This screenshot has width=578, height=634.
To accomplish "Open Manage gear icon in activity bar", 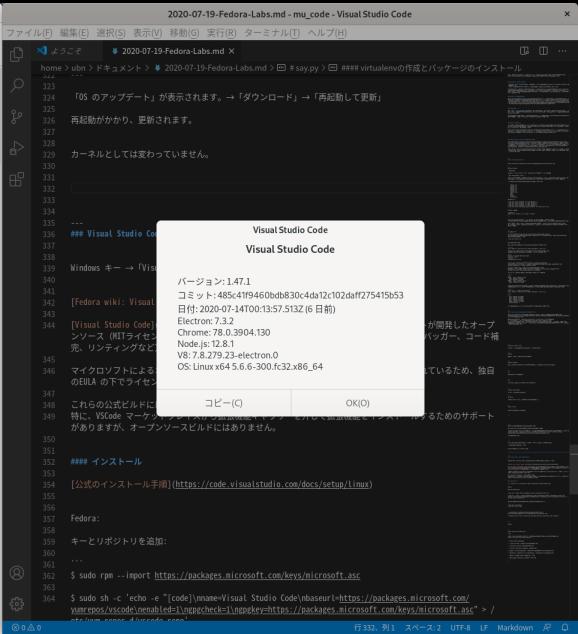I will [17, 604].
